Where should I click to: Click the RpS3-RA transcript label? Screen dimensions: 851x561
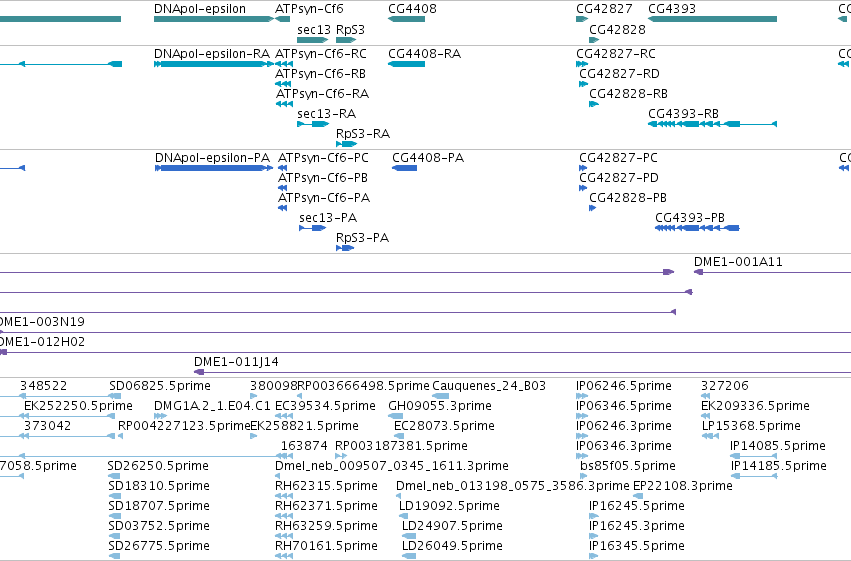(x=363, y=134)
